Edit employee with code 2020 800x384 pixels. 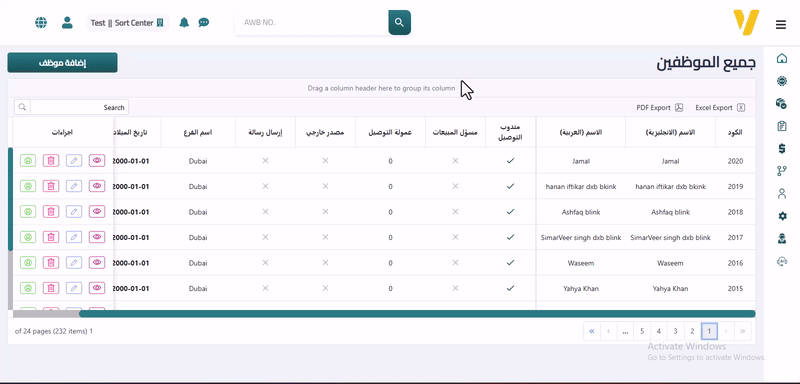tap(74, 161)
